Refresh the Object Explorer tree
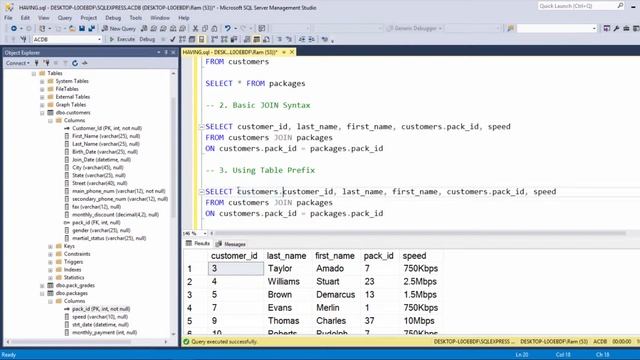This screenshot has height=360, width=640. pyautogui.click(x=75, y=63)
